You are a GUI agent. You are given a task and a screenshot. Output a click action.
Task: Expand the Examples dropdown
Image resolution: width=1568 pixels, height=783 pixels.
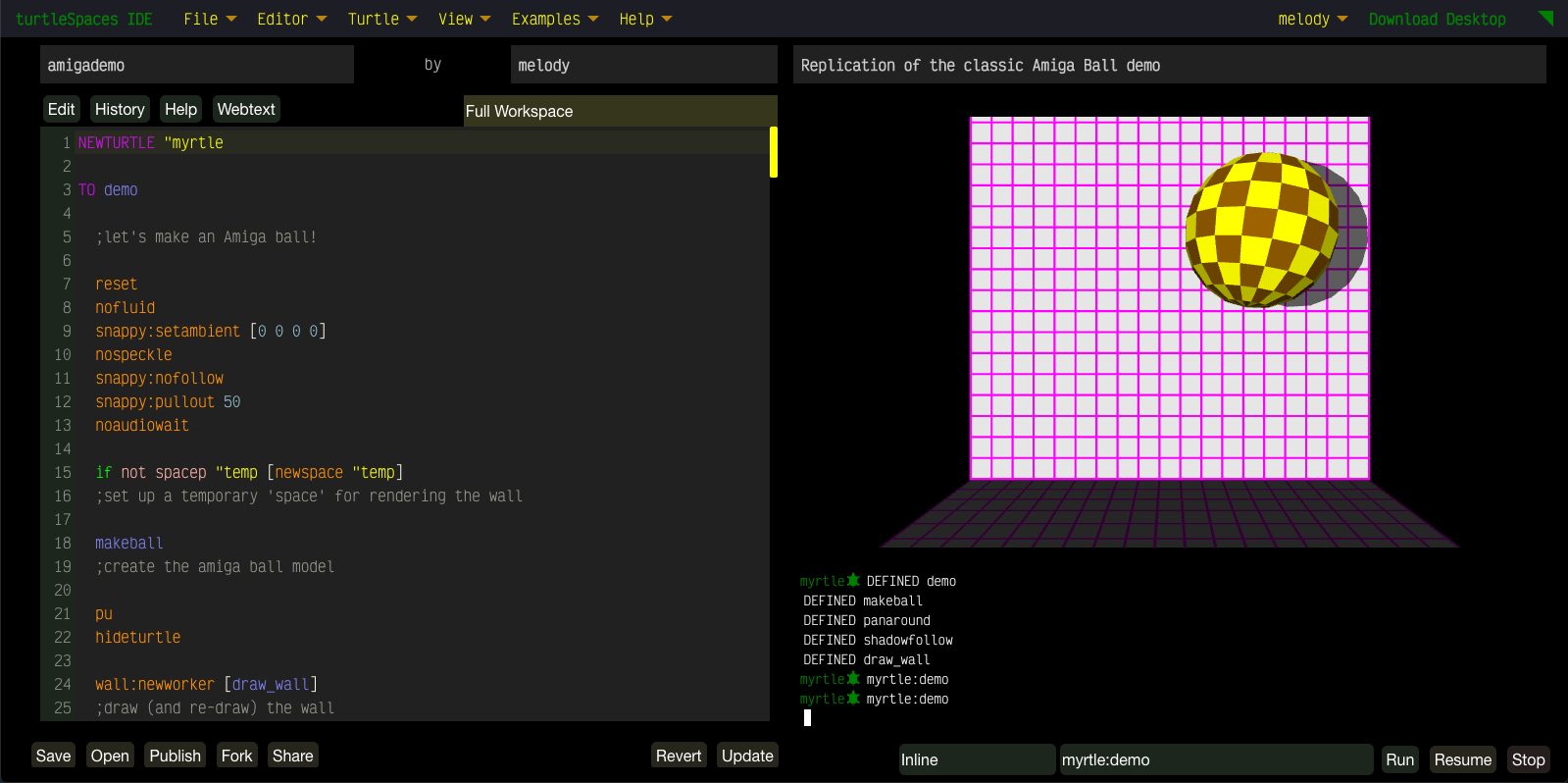[x=554, y=20]
